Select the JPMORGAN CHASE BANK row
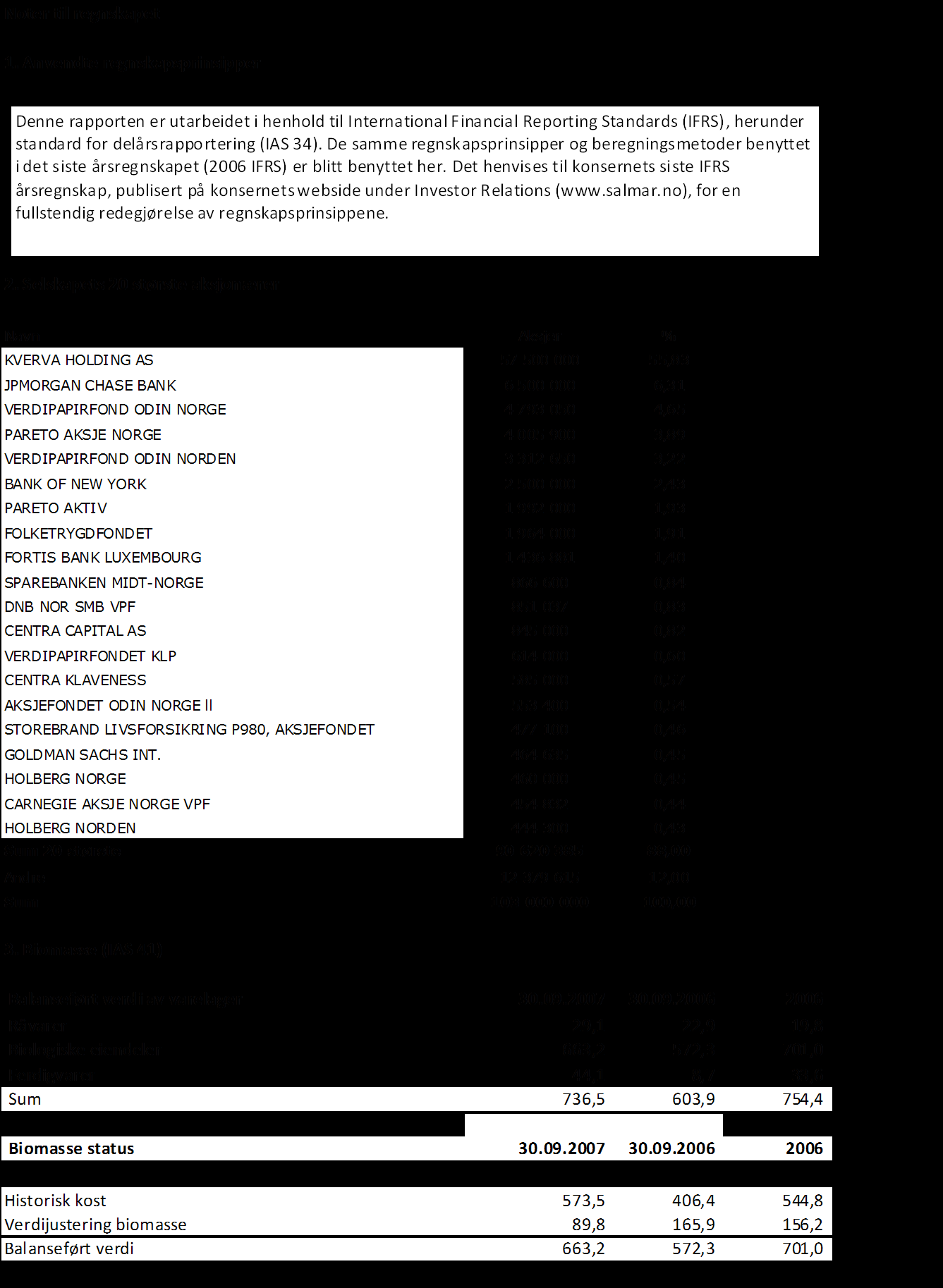Image resolution: width=943 pixels, height=1288 pixels. point(90,386)
